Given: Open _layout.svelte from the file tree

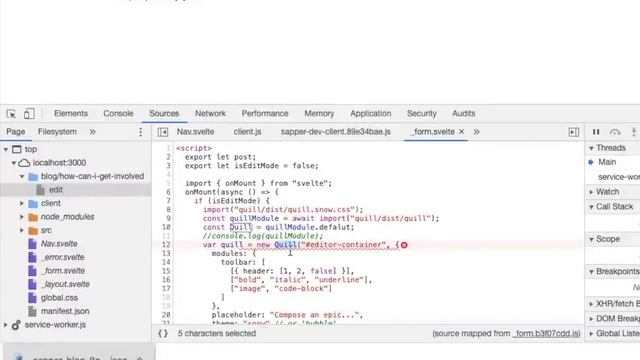Looking at the screenshot, I should [x=65, y=284].
